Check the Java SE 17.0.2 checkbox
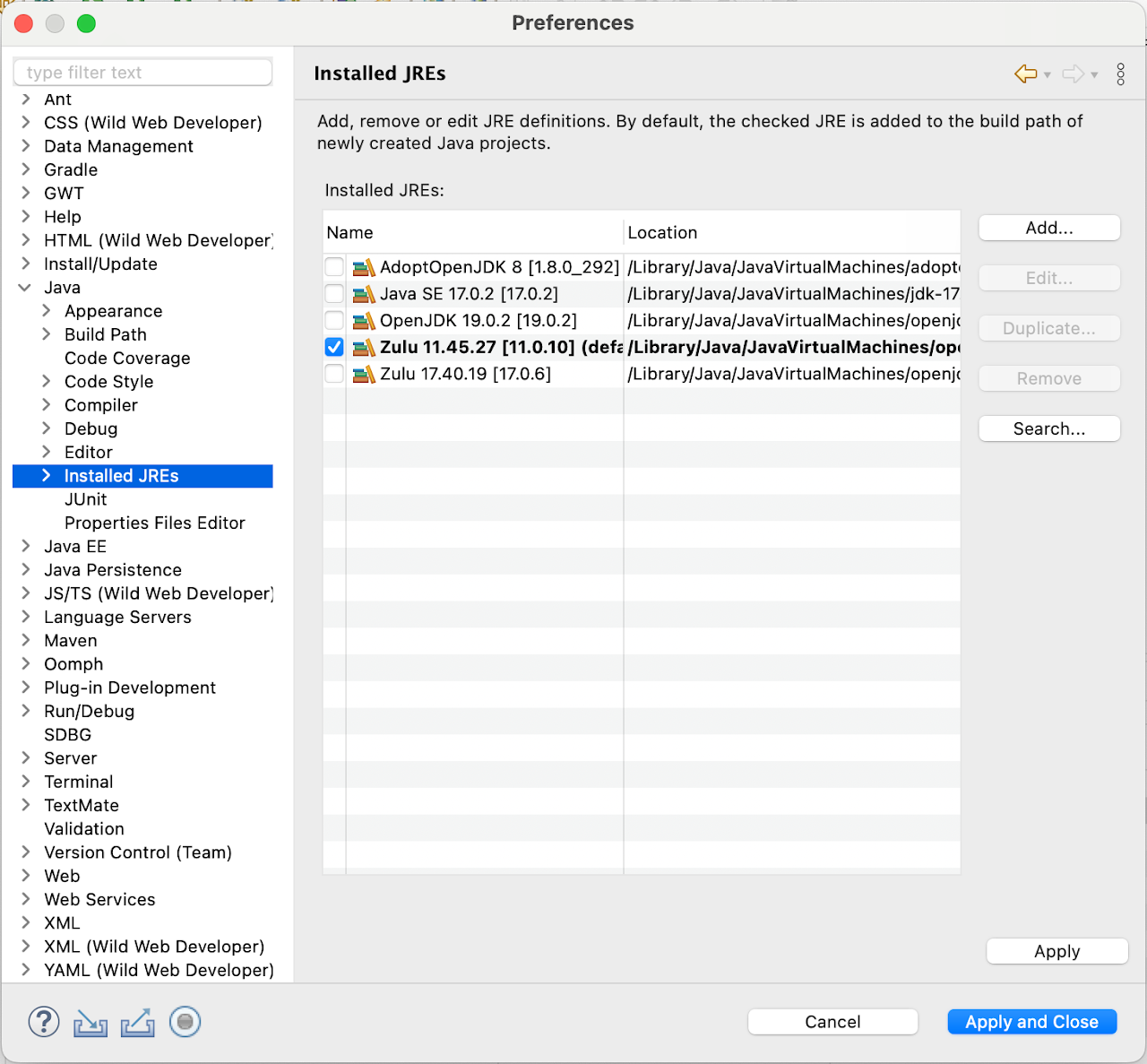The height and width of the screenshot is (1064, 1147). coord(334,294)
